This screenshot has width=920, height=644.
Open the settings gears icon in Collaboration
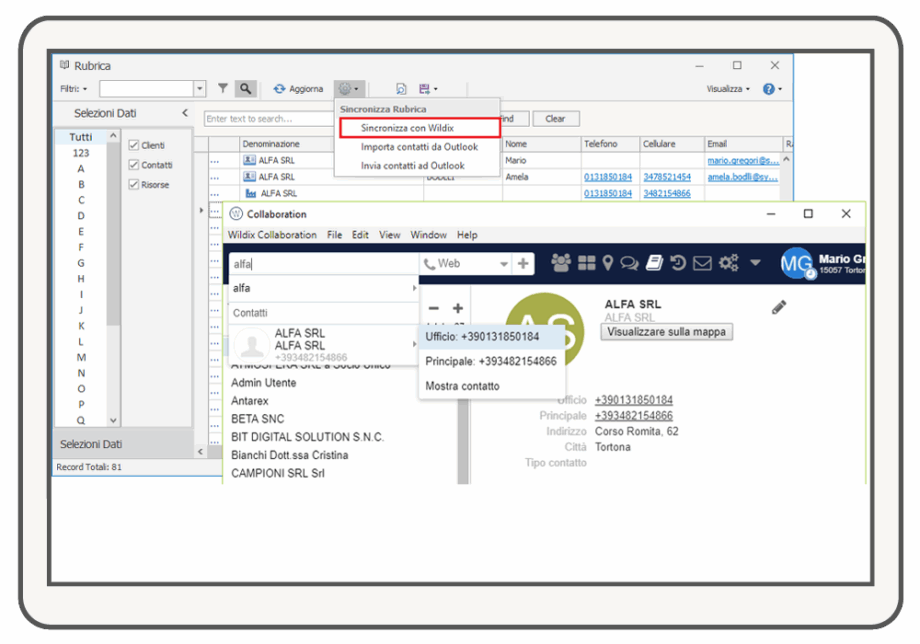[729, 263]
